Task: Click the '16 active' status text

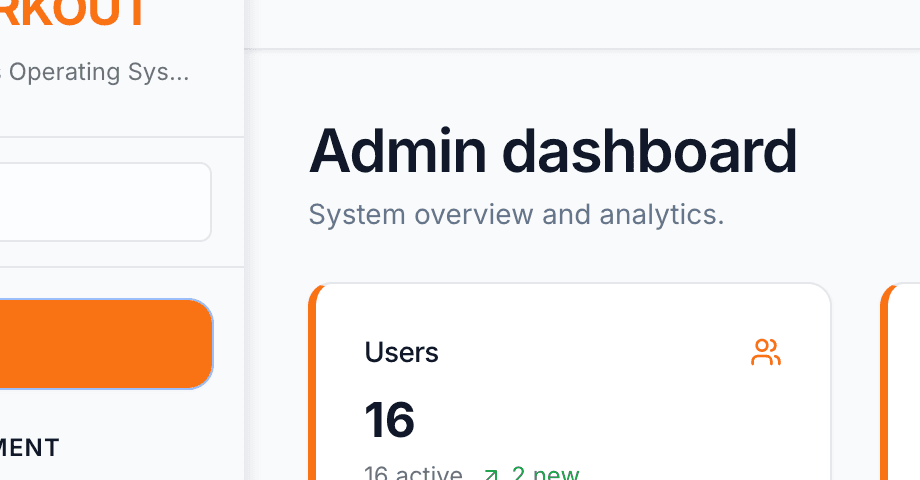Action: (x=413, y=473)
